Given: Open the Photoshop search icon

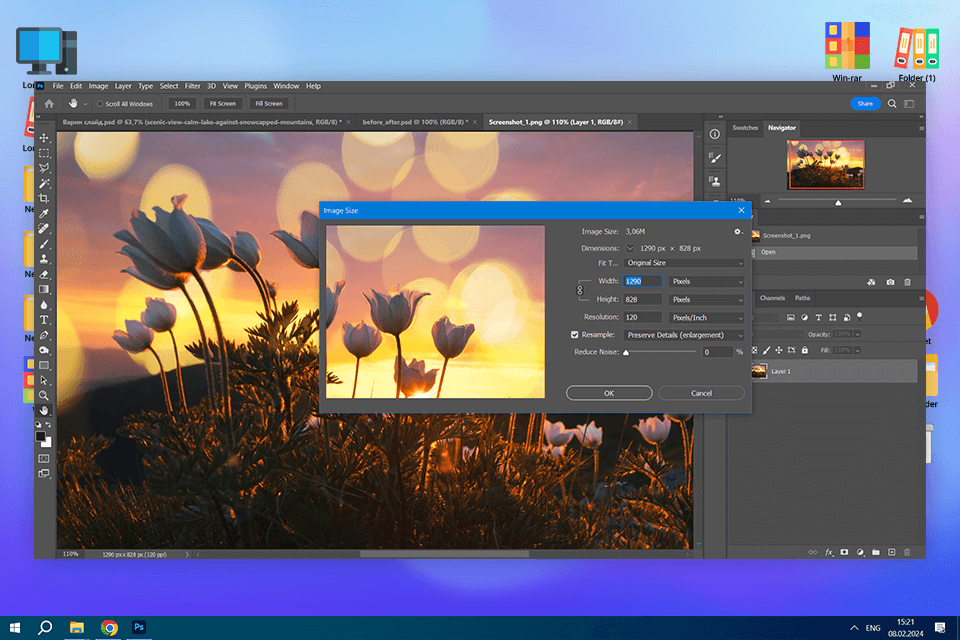Looking at the screenshot, I should (892, 104).
